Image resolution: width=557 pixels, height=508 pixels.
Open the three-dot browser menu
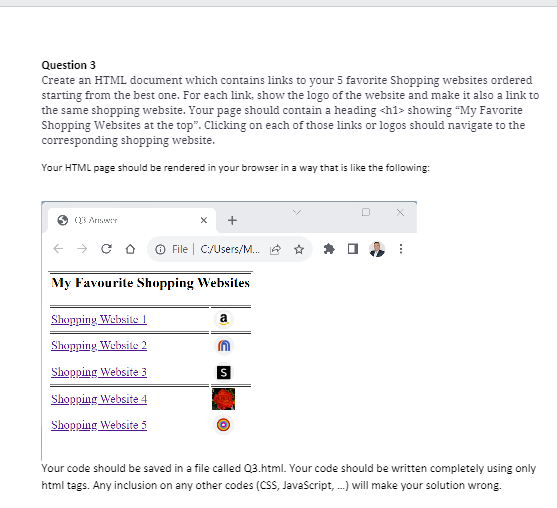click(x=401, y=249)
